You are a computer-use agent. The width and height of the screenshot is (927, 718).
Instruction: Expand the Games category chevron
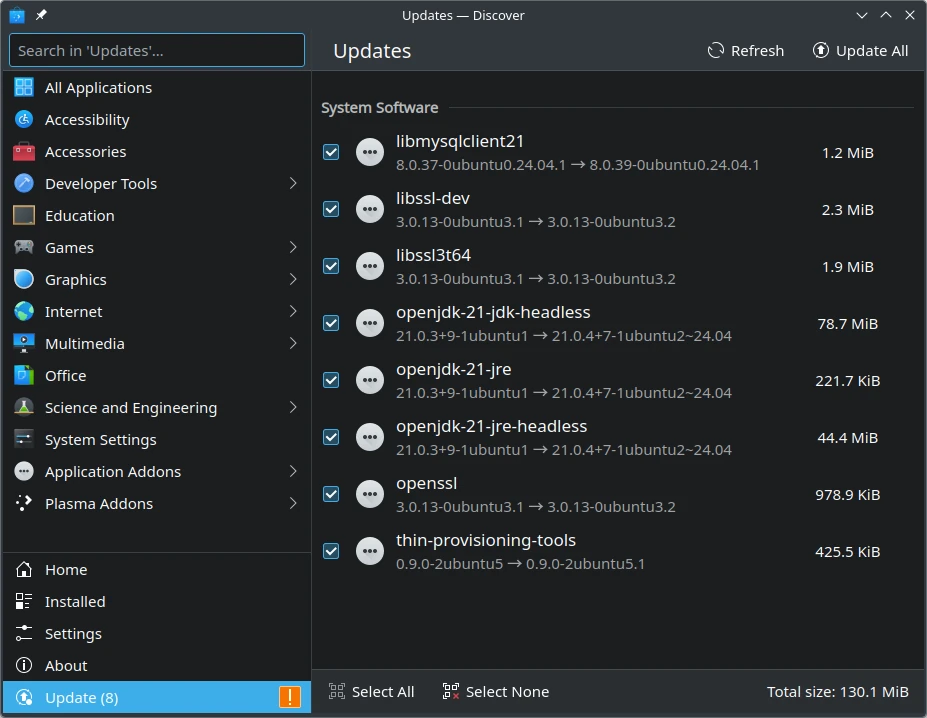293,247
